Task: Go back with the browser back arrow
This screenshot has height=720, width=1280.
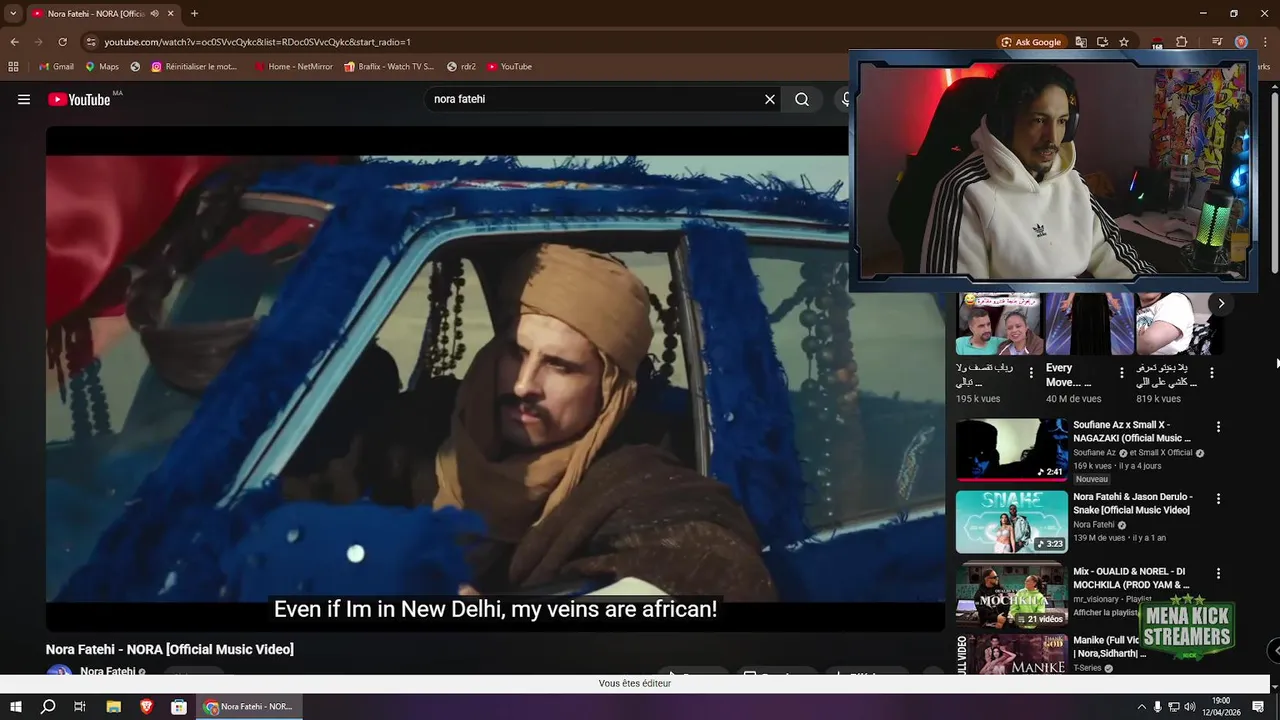Action: pos(14,42)
